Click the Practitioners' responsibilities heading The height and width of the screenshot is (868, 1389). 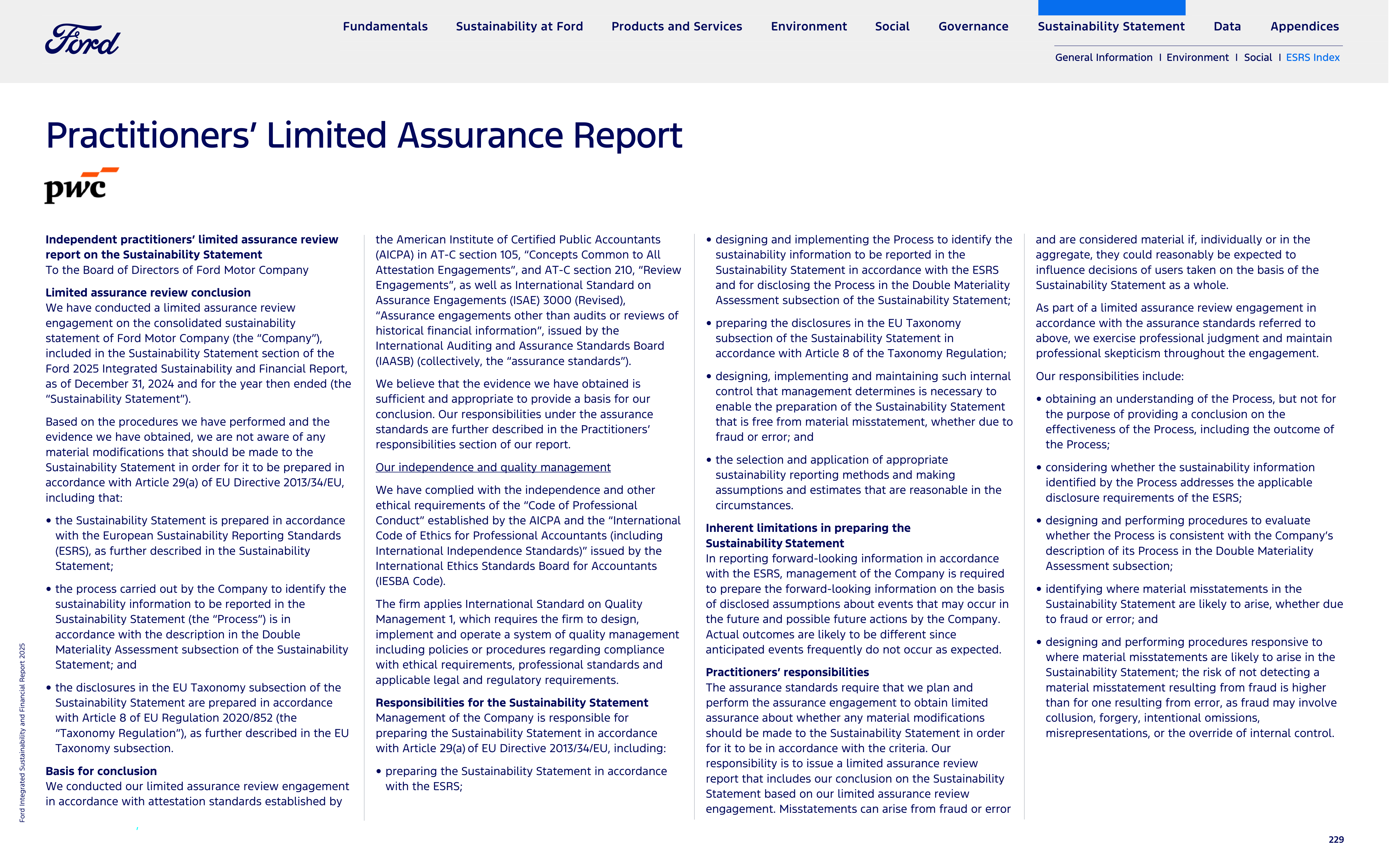pos(787,672)
